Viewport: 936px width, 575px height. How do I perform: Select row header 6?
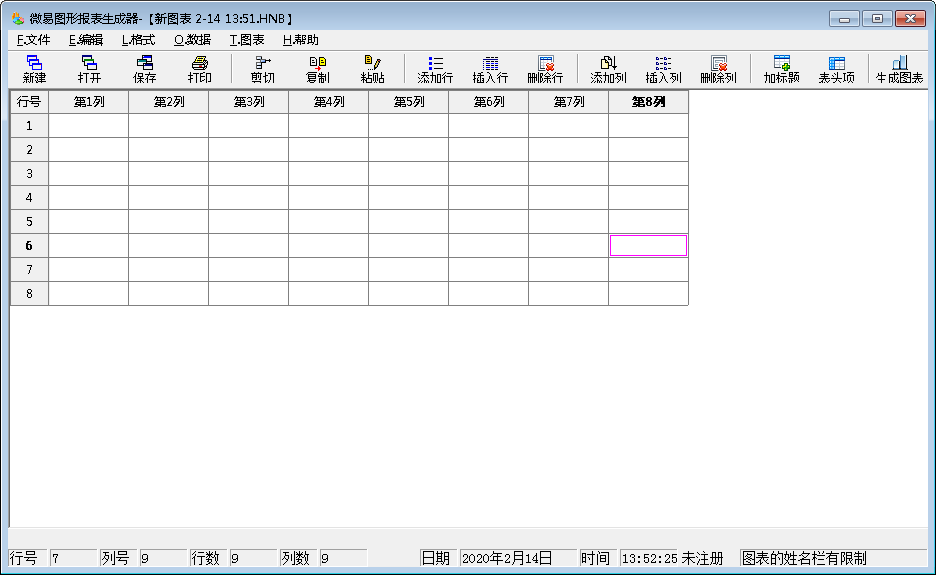point(29,245)
